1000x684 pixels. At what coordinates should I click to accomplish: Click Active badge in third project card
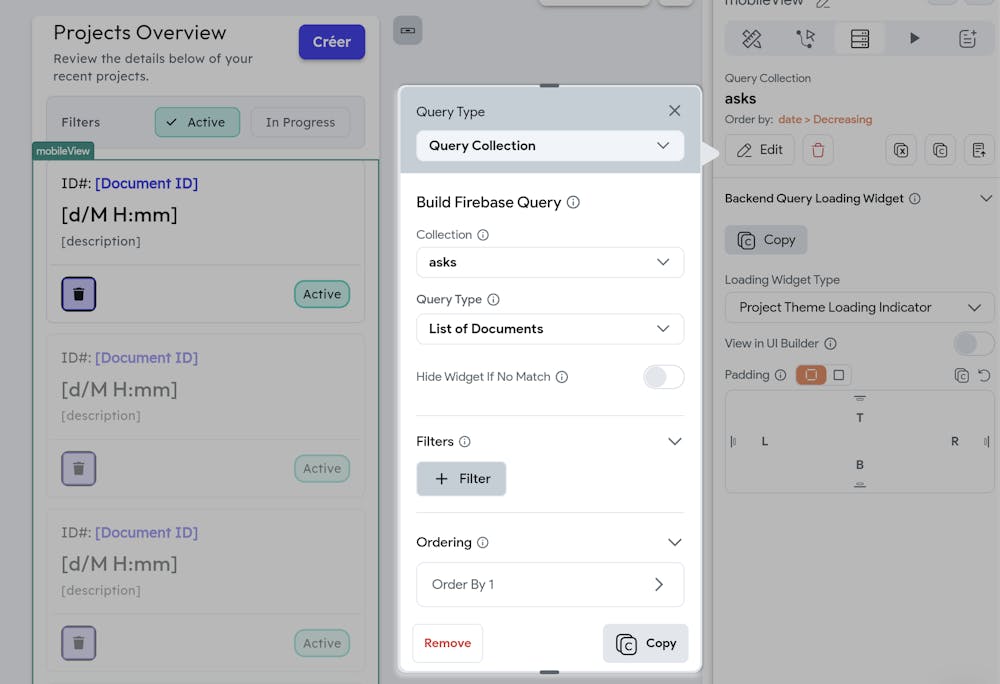[322, 643]
